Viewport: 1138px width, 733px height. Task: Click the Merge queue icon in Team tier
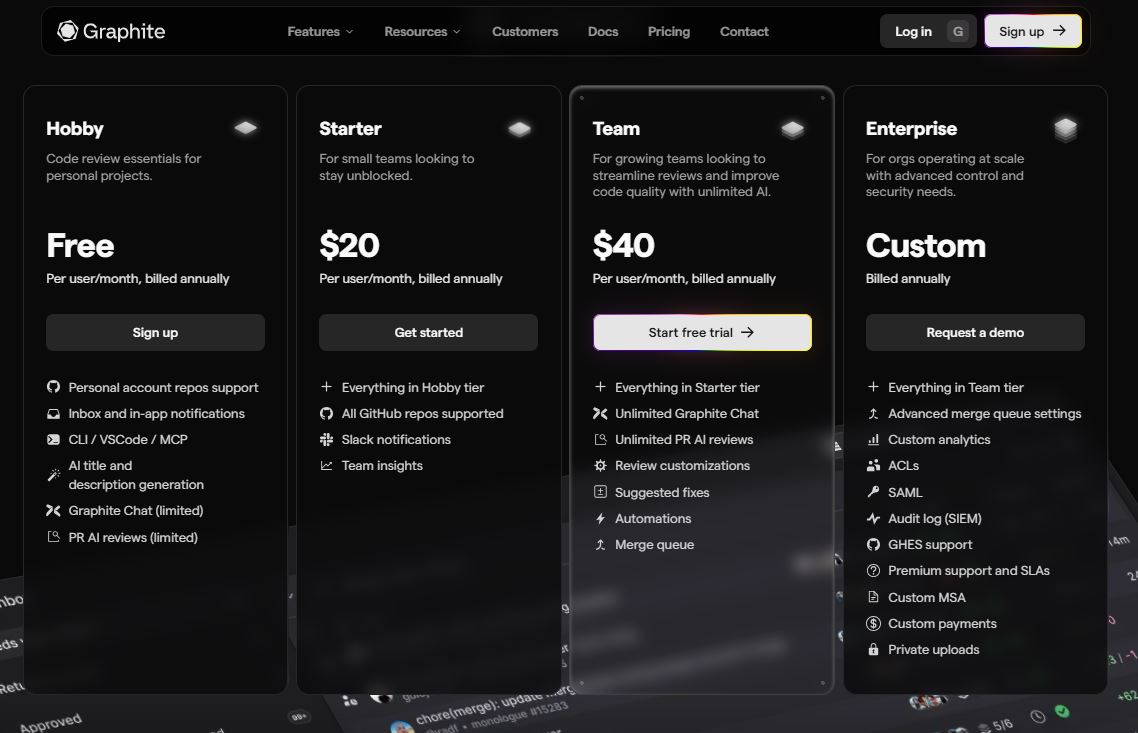(600, 545)
